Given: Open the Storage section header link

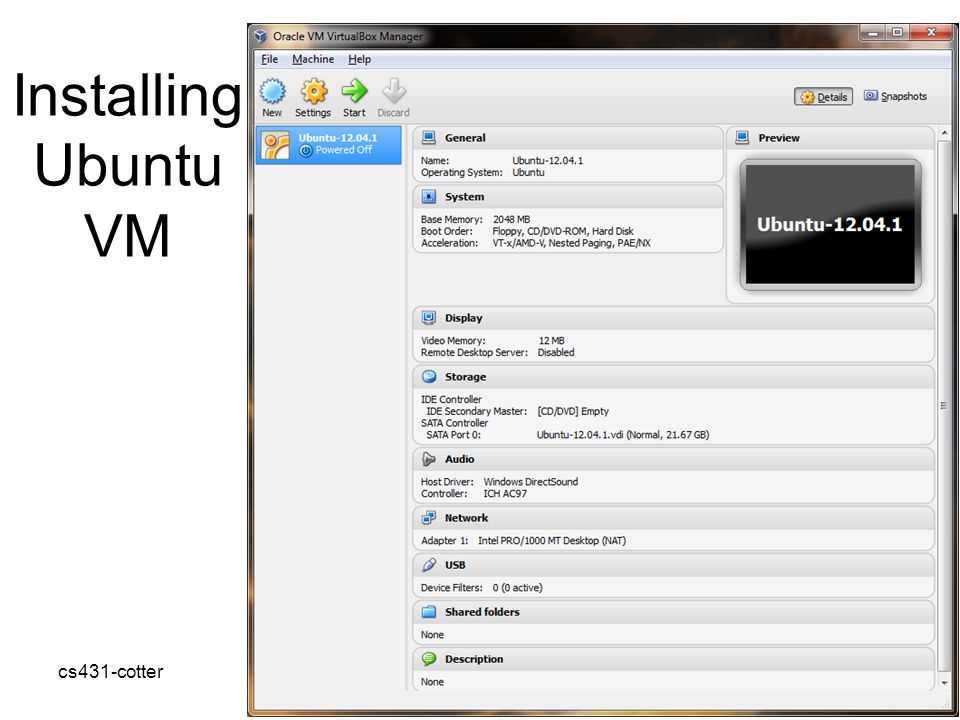Looking at the screenshot, I should click(x=465, y=377).
